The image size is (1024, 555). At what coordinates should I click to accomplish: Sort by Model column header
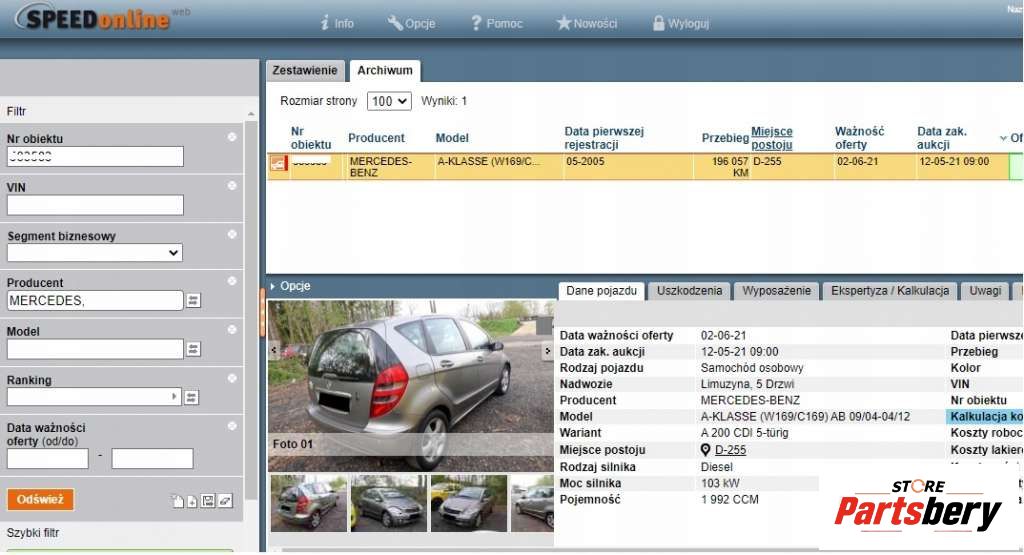452,138
